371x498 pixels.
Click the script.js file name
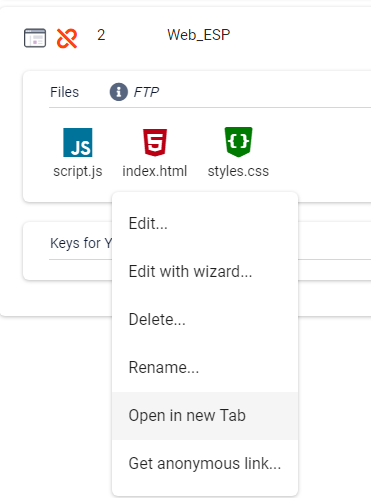pos(78,171)
